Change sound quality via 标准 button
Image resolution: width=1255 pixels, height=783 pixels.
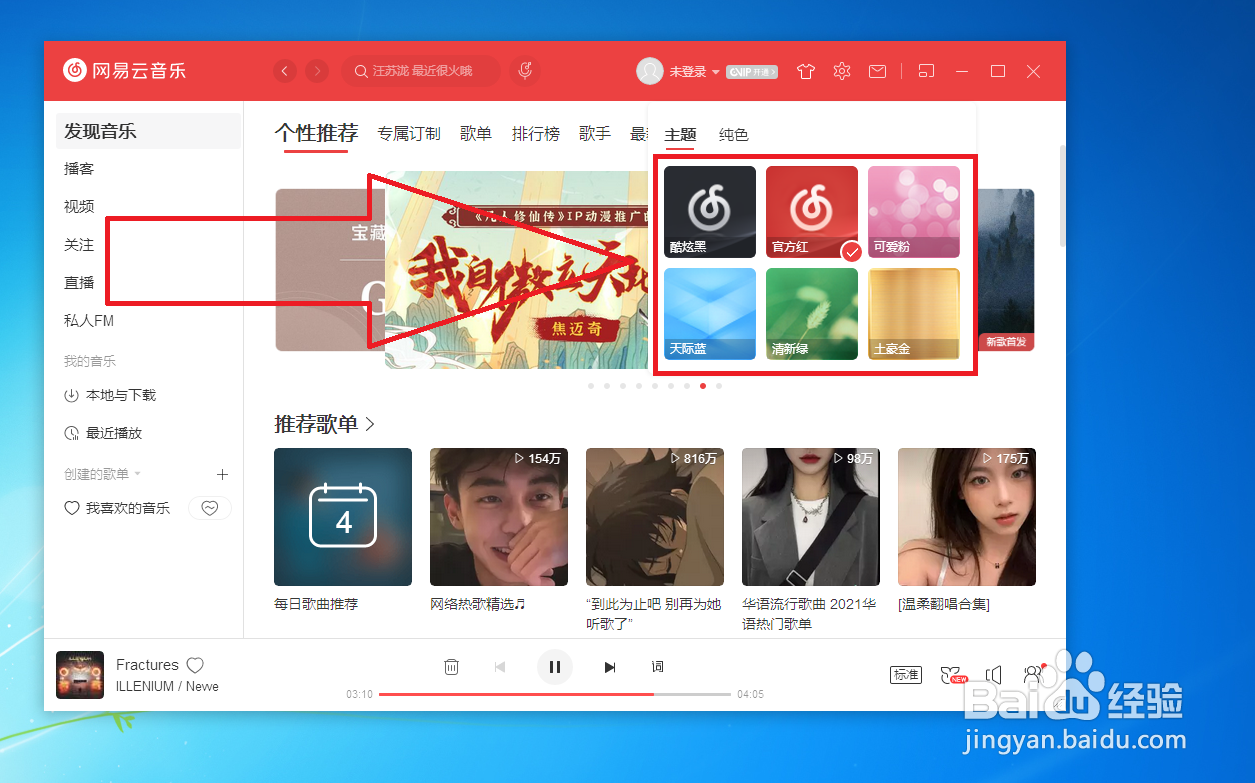tap(906, 675)
